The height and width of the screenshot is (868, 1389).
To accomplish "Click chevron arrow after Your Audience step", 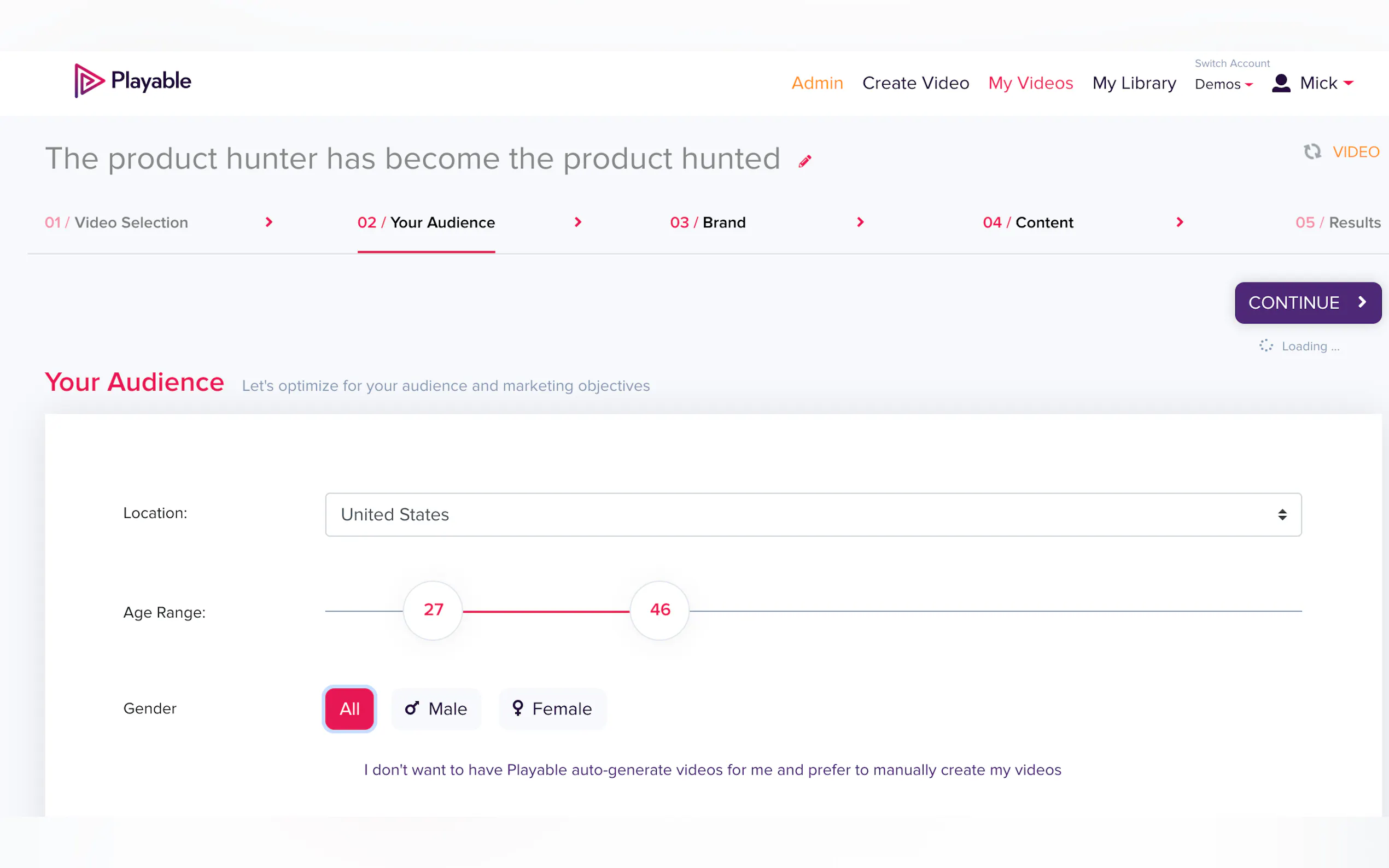I will click(577, 222).
